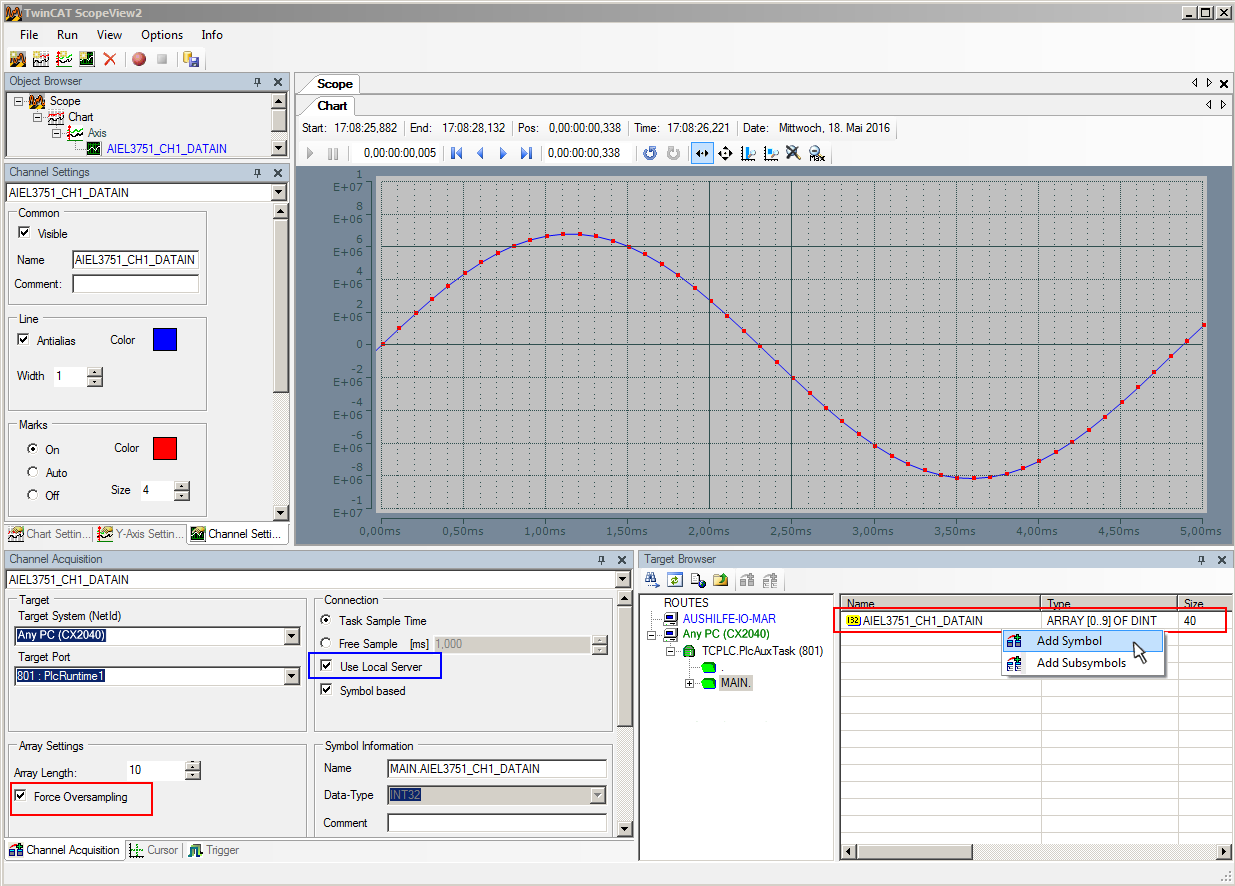Viewport: 1235px width, 886px height.
Task: Toggle the Use Local Server checkbox
Action: tap(326, 666)
